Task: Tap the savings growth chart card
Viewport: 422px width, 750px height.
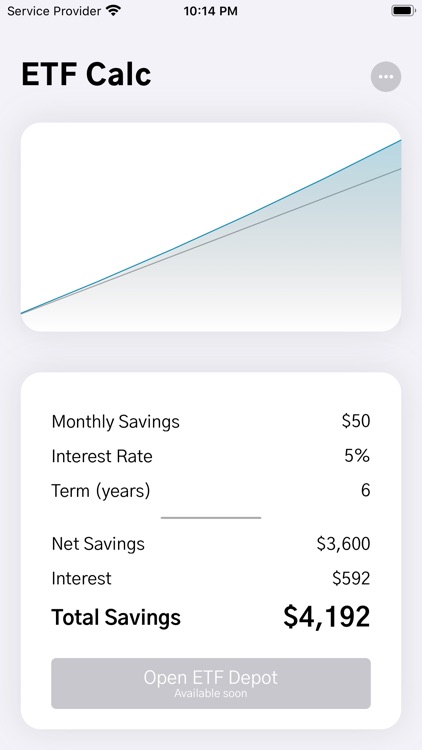Action: click(x=211, y=227)
